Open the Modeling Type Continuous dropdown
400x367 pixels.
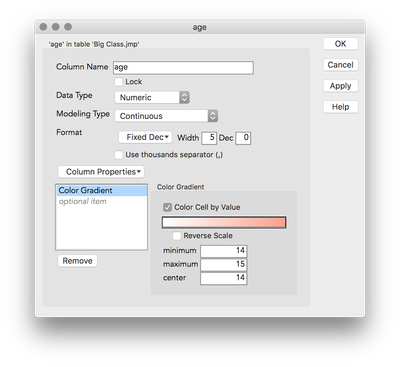point(166,116)
